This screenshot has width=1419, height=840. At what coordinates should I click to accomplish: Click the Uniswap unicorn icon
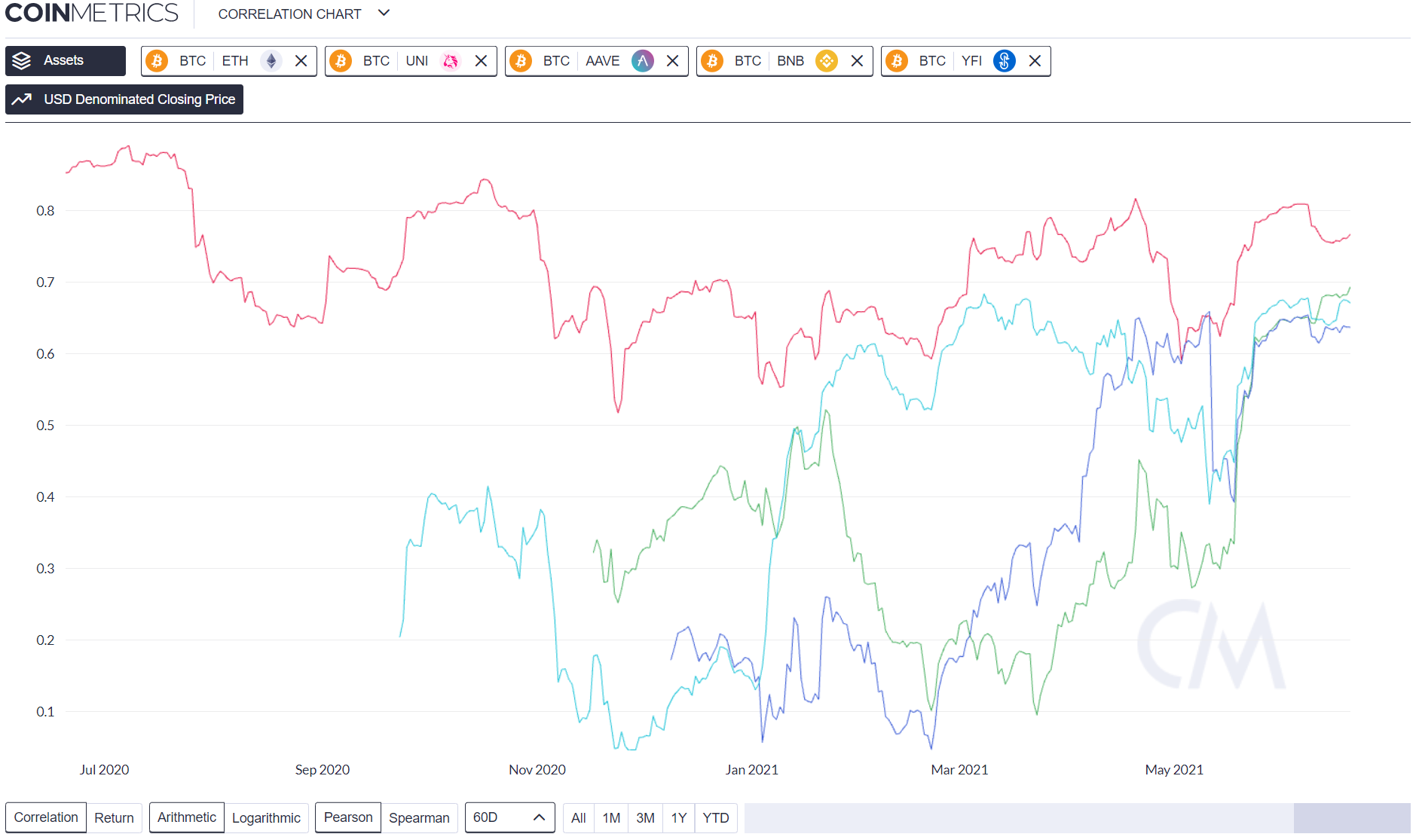(x=450, y=61)
